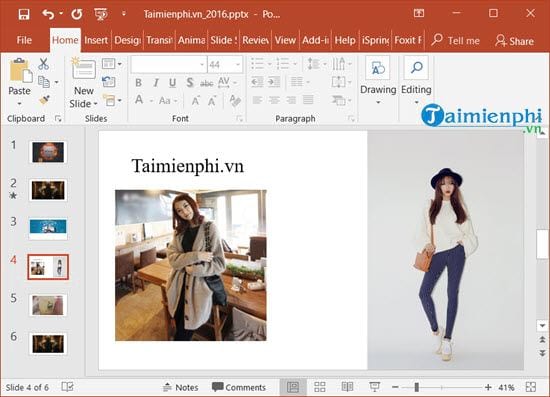Select slide 1 thumbnail
Image resolution: width=550 pixels, height=397 pixels.
(x=48, y=152)
